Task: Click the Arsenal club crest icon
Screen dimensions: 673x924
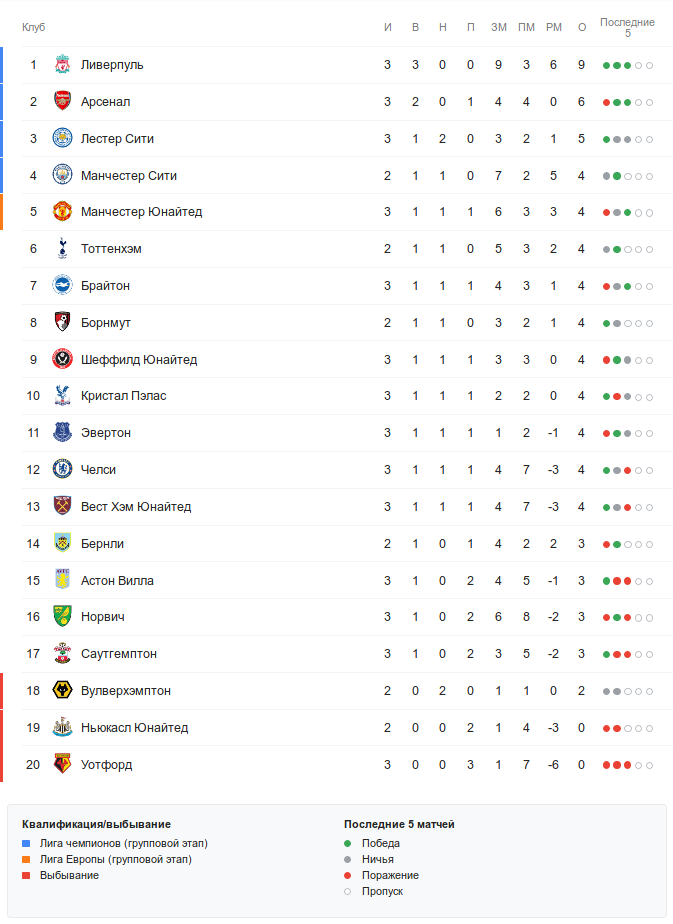Action: 63,102
